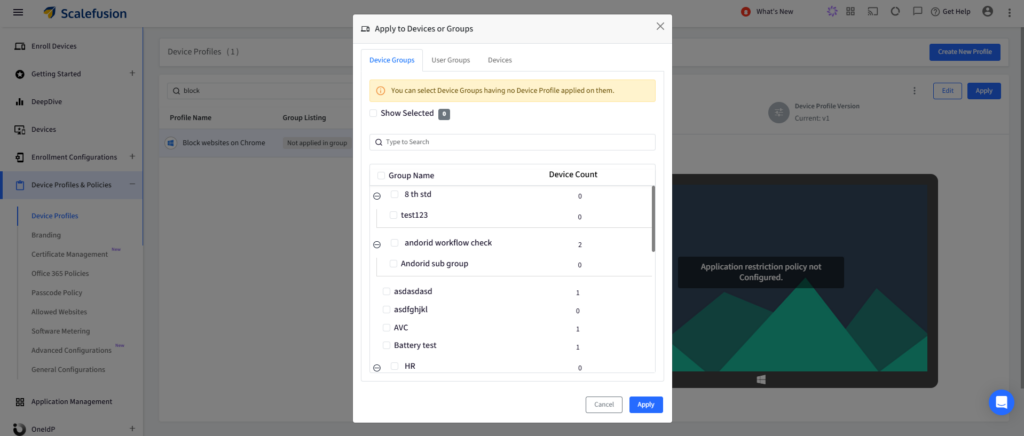Check the test123 subgroup

tap(393, 215)
